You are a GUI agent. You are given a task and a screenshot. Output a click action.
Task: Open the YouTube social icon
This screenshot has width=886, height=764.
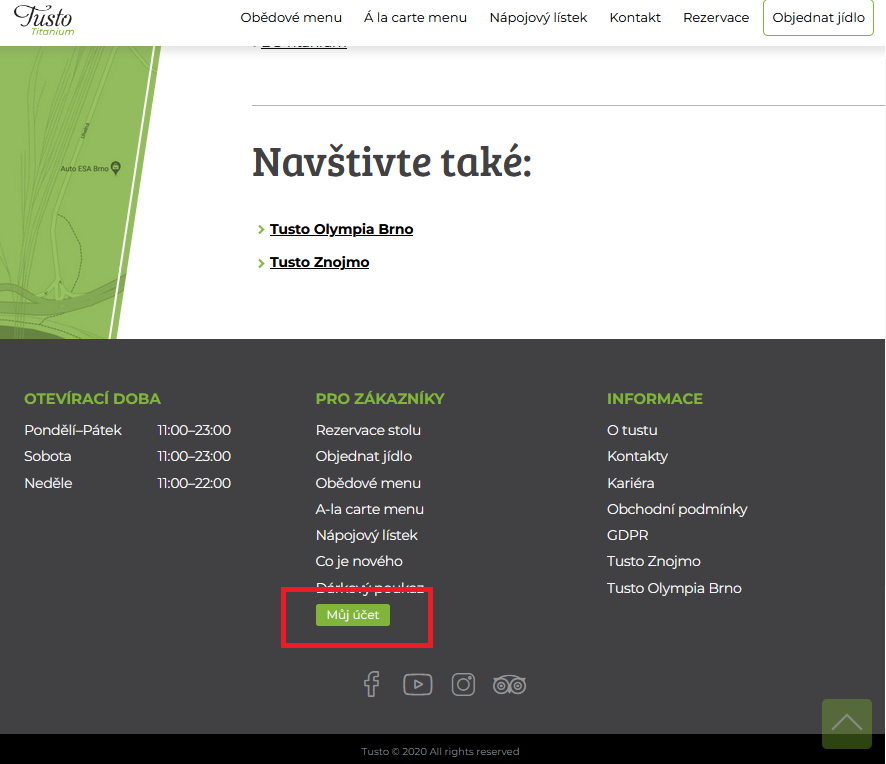pyautogui.click(x=418, y=685)
